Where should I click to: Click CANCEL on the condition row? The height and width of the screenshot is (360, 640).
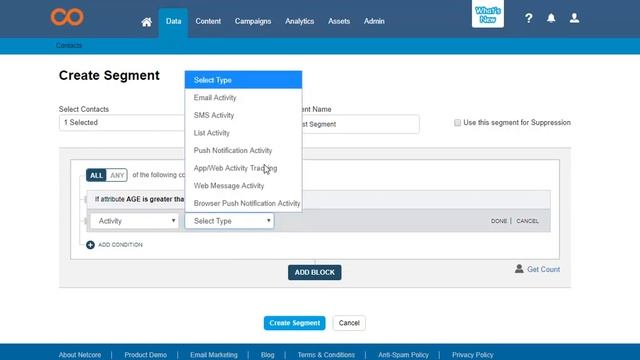(x=527, y=221)
